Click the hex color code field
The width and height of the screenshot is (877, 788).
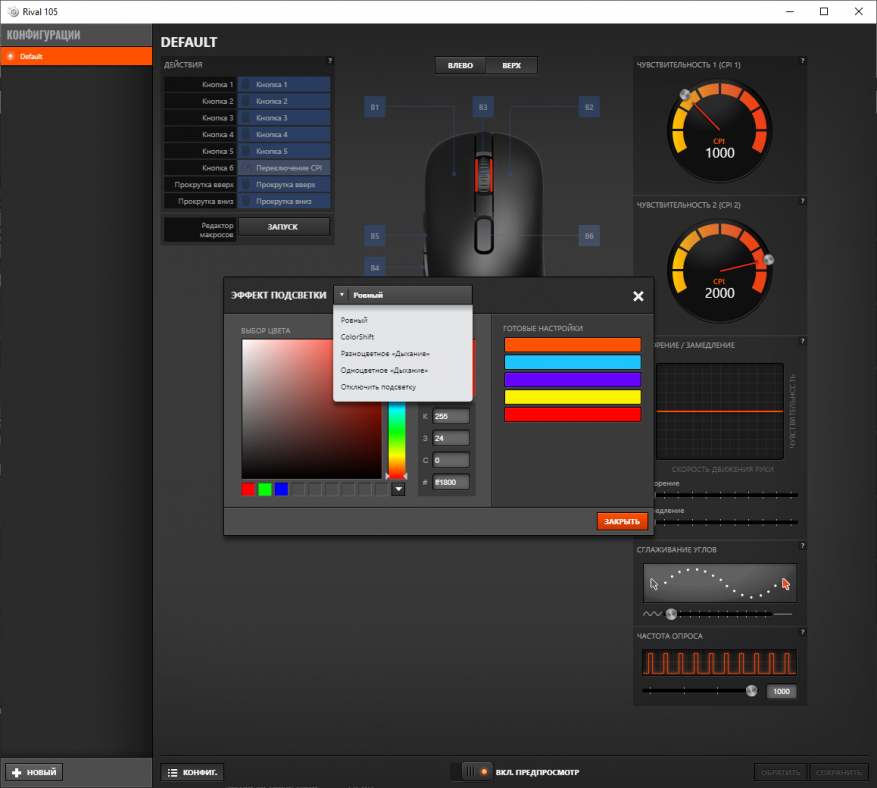tap(451, 482)
